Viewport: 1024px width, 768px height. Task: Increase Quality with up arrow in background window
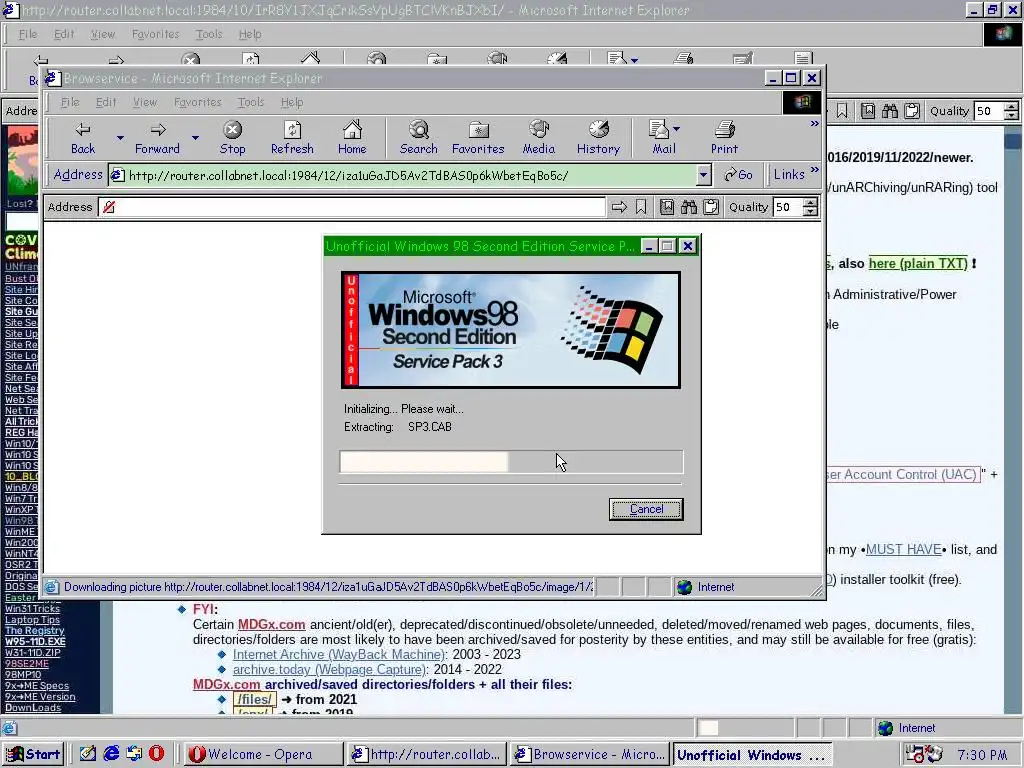[x=1011, y=106]
